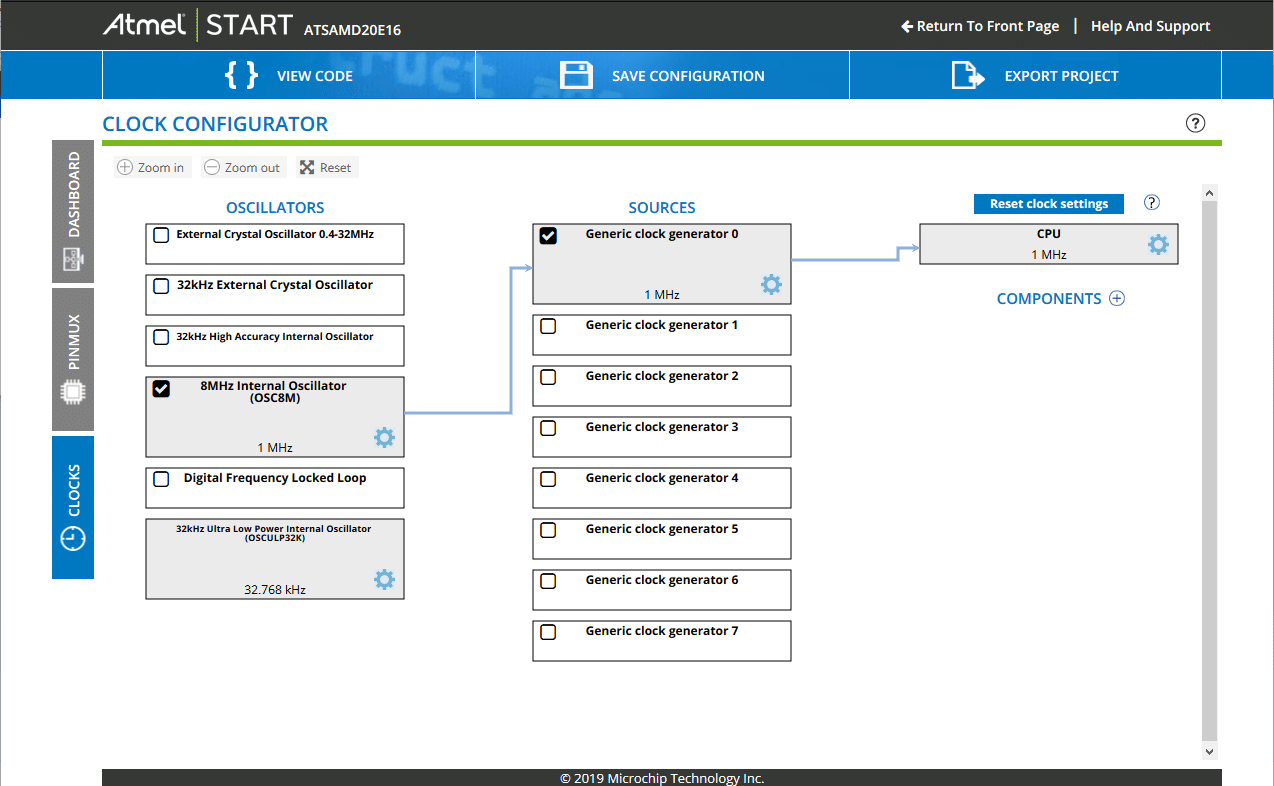Click help icon next to Reset clock settings
This screenshot has width=1274, height=786.
[1152, 203]
